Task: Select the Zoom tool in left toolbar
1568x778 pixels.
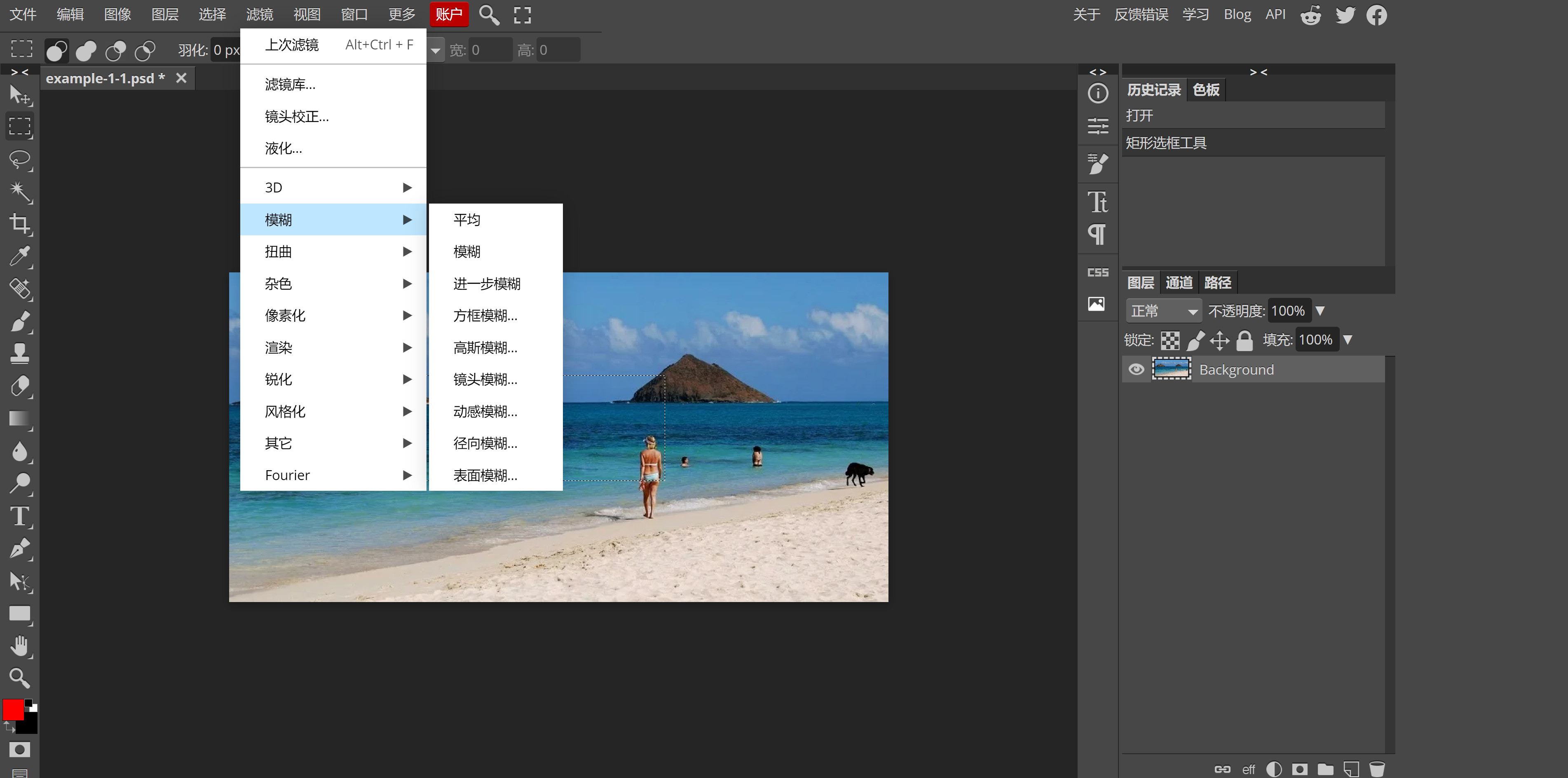Action: pos(19,677)
